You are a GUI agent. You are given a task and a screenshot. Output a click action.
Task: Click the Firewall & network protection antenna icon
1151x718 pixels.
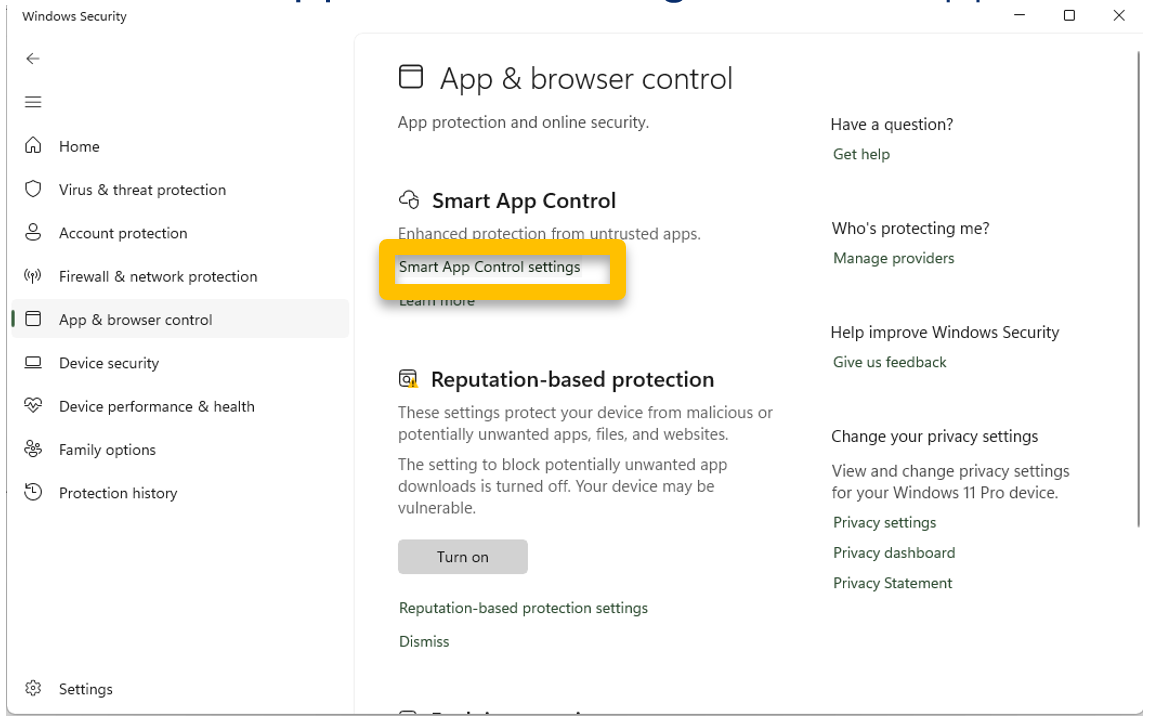[x=33, y=276]
